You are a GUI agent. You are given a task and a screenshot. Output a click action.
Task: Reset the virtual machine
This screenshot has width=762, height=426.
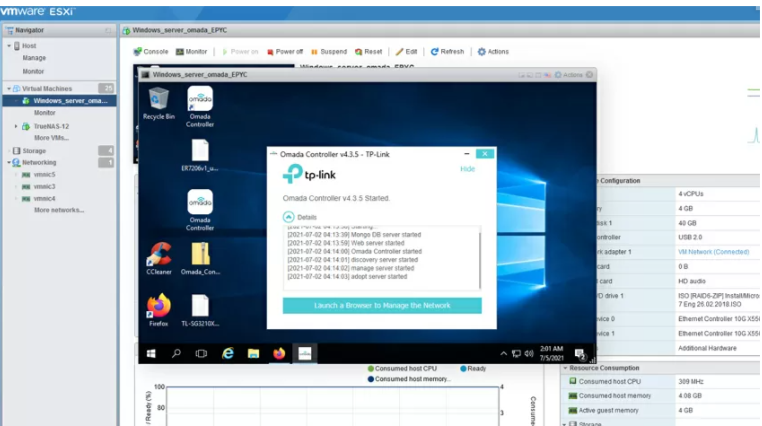(x=368, y=51)
